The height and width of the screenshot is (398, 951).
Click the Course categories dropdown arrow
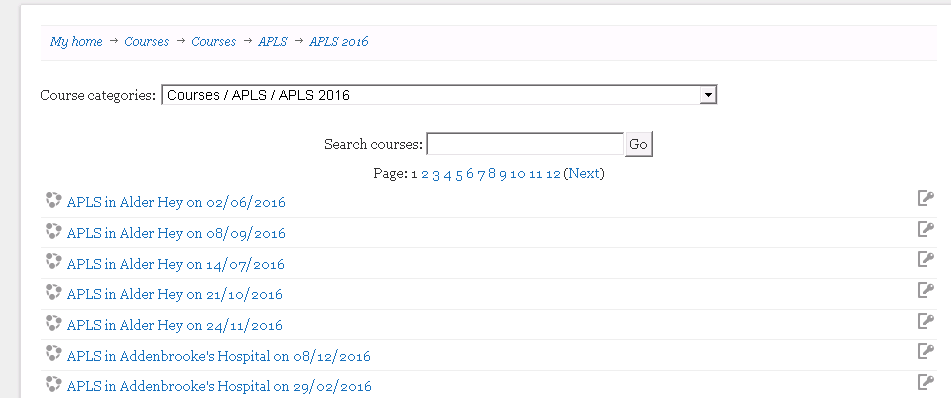point(708,95)
